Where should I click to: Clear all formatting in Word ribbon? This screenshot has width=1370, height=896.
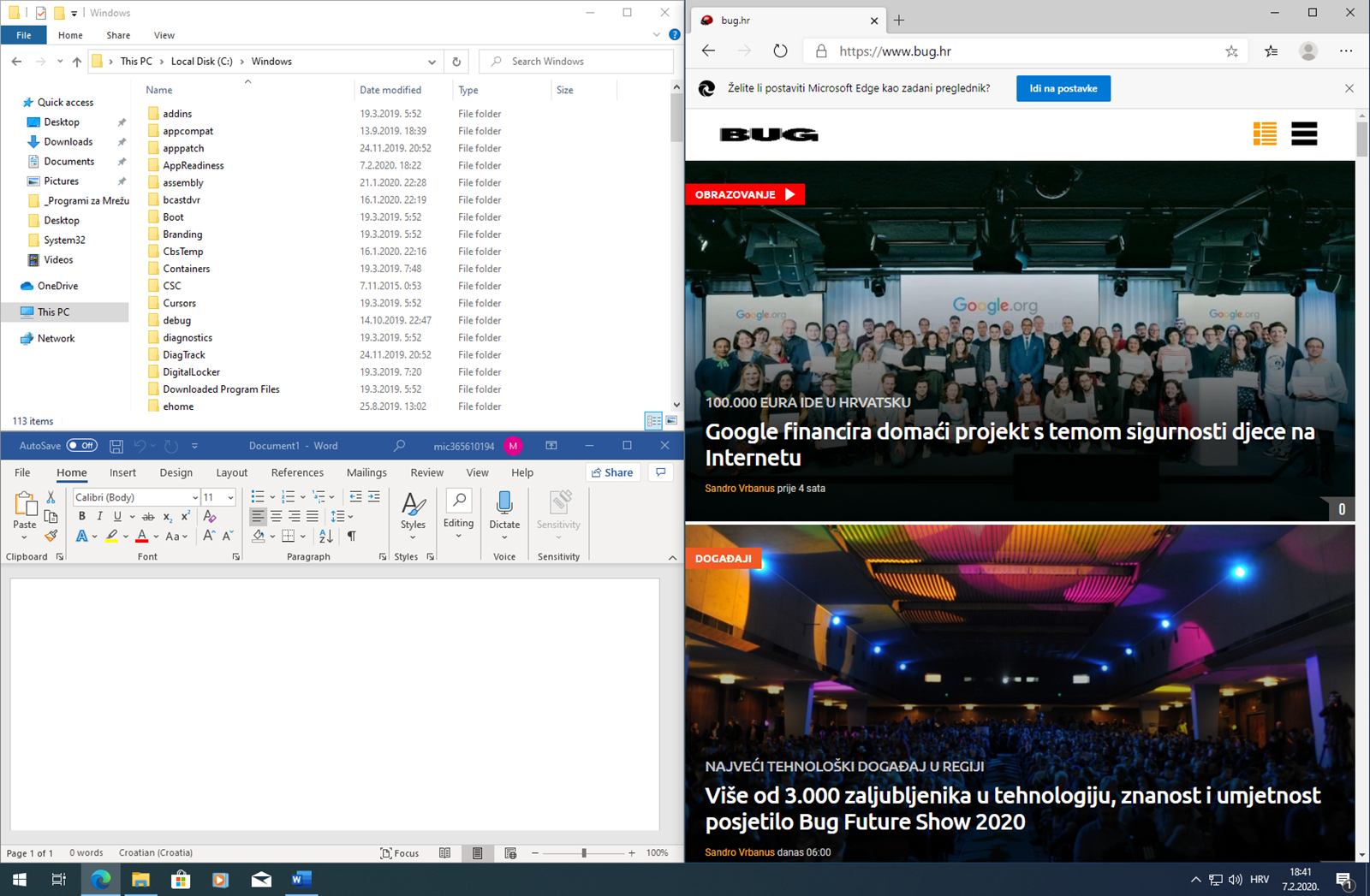pos(209,517)
